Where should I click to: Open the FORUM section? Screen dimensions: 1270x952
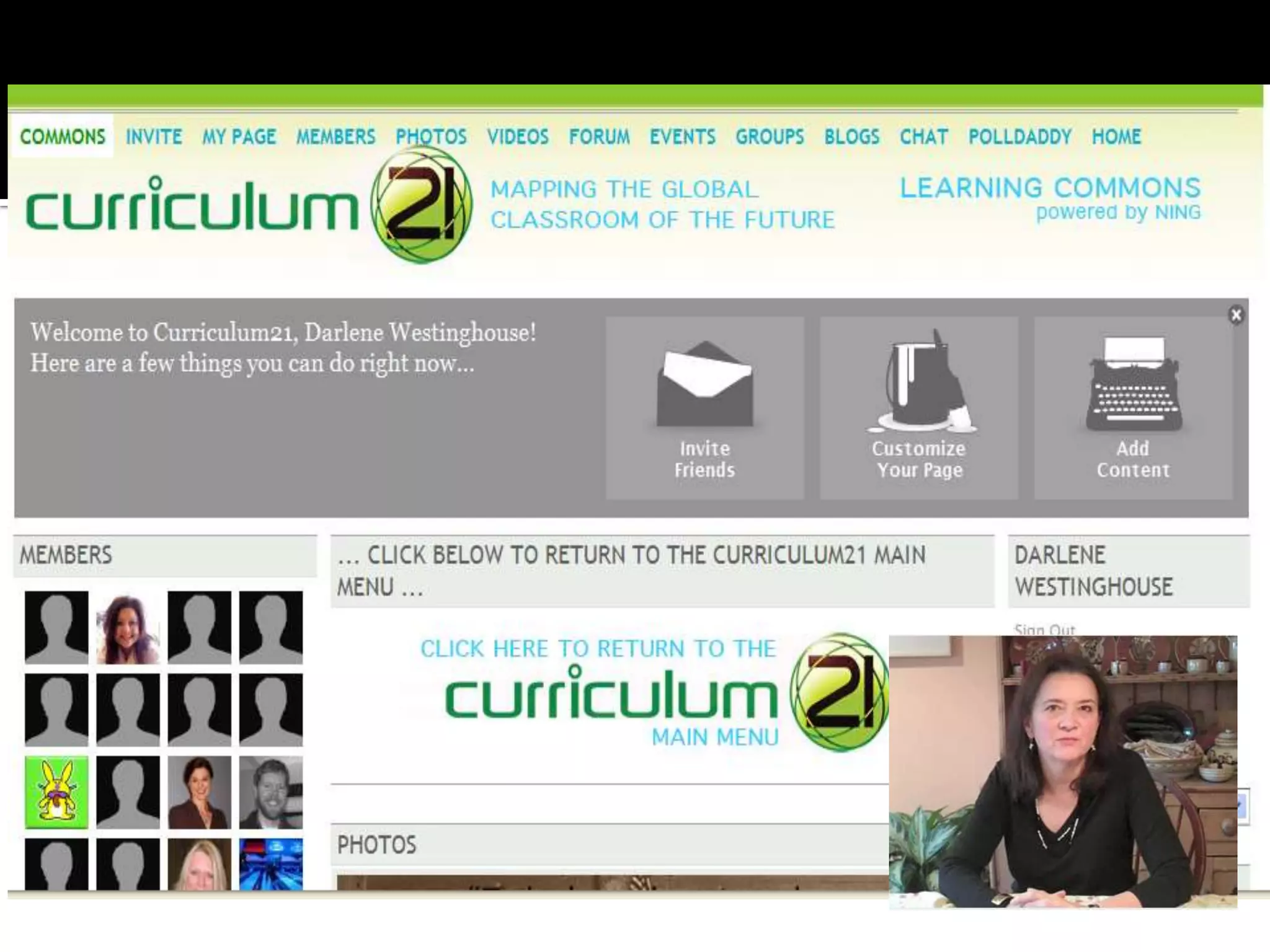tap(600, 136)
